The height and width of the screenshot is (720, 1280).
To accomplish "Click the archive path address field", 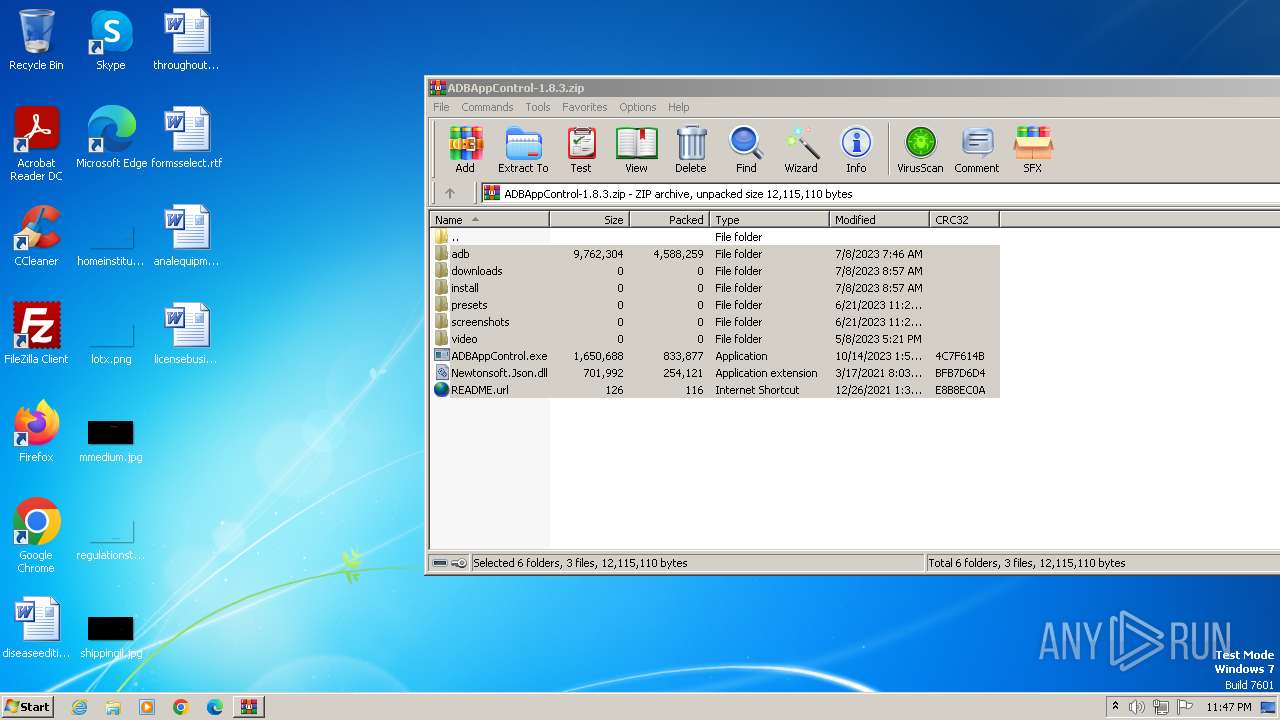I will tap(880, 193).
